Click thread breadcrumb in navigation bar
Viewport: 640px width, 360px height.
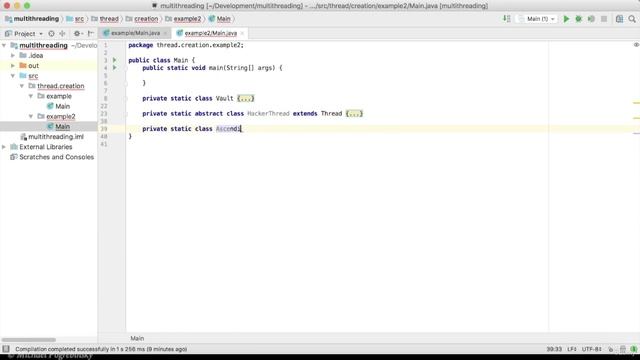click(x=105, y=19)
